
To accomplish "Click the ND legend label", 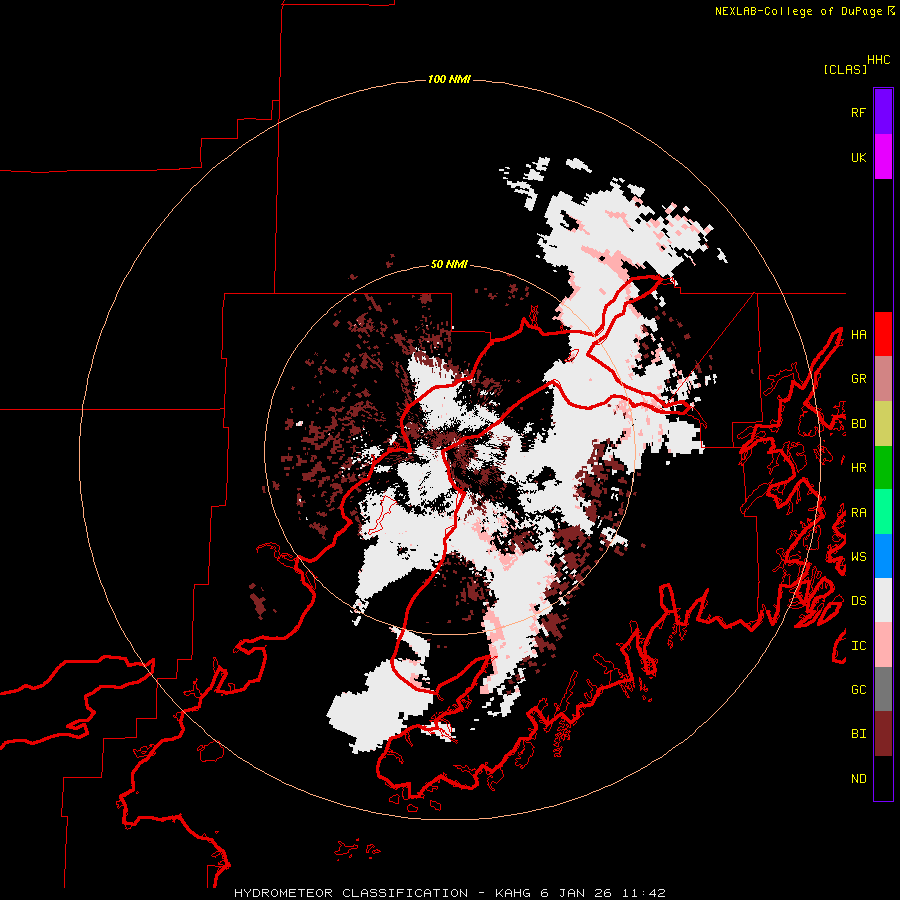I will click(x=859, y=779).
